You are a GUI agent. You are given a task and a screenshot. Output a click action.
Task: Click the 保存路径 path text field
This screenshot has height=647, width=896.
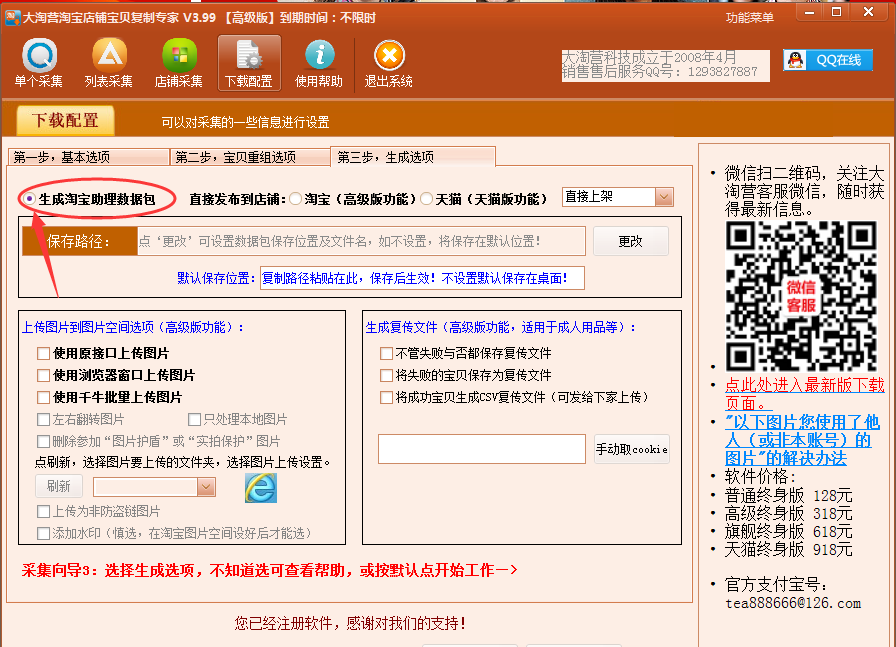(361, 241)
